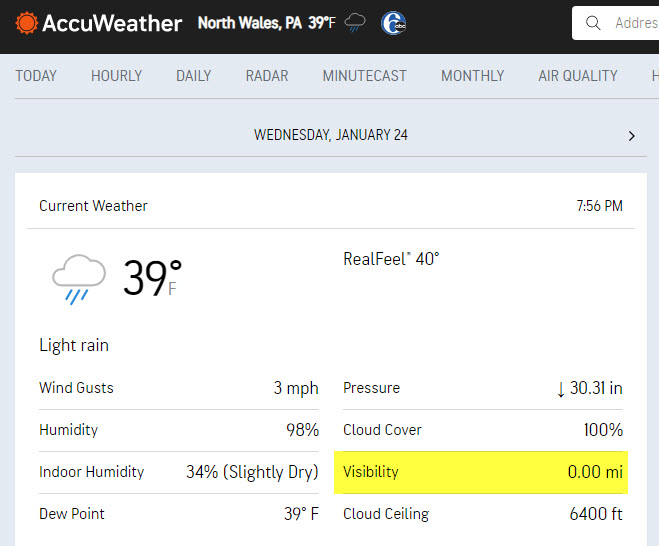Image resolution: width=659 pixels, height=546 pixels.
Task: Click the 0.00 mi visibility value
Action: pos(595,472)
